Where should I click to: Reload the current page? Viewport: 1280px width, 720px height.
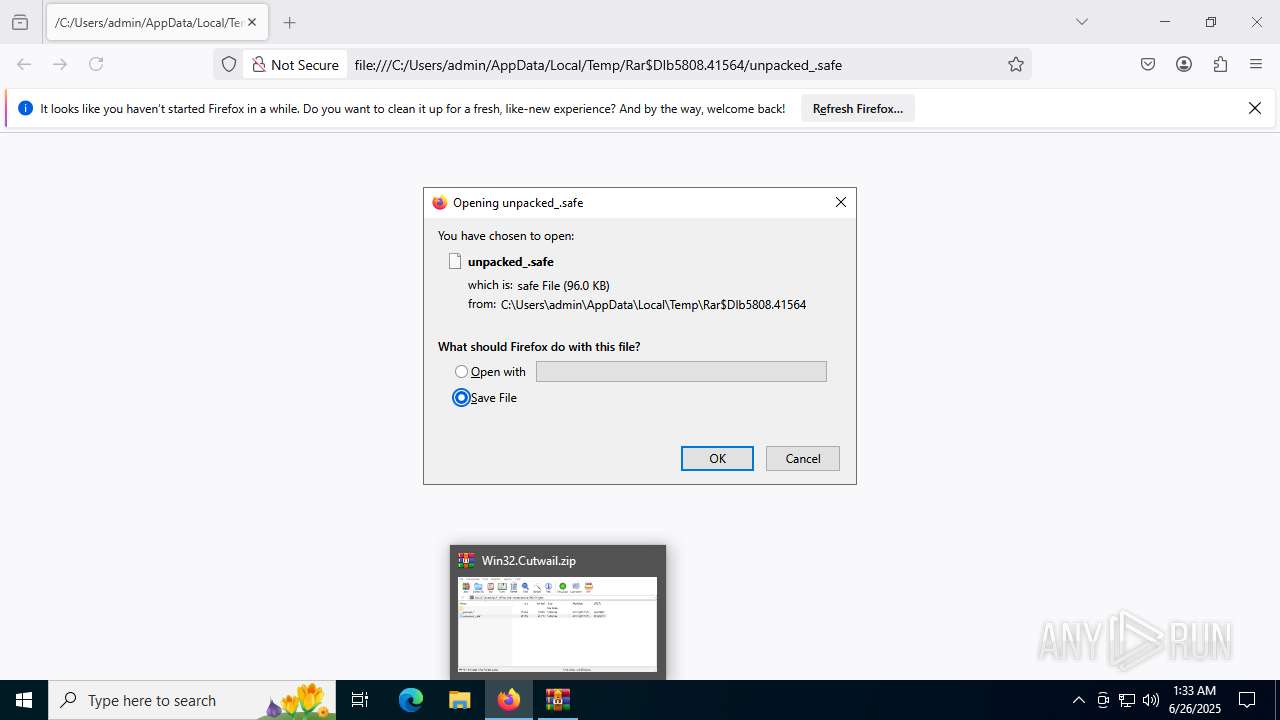[96, 64]
